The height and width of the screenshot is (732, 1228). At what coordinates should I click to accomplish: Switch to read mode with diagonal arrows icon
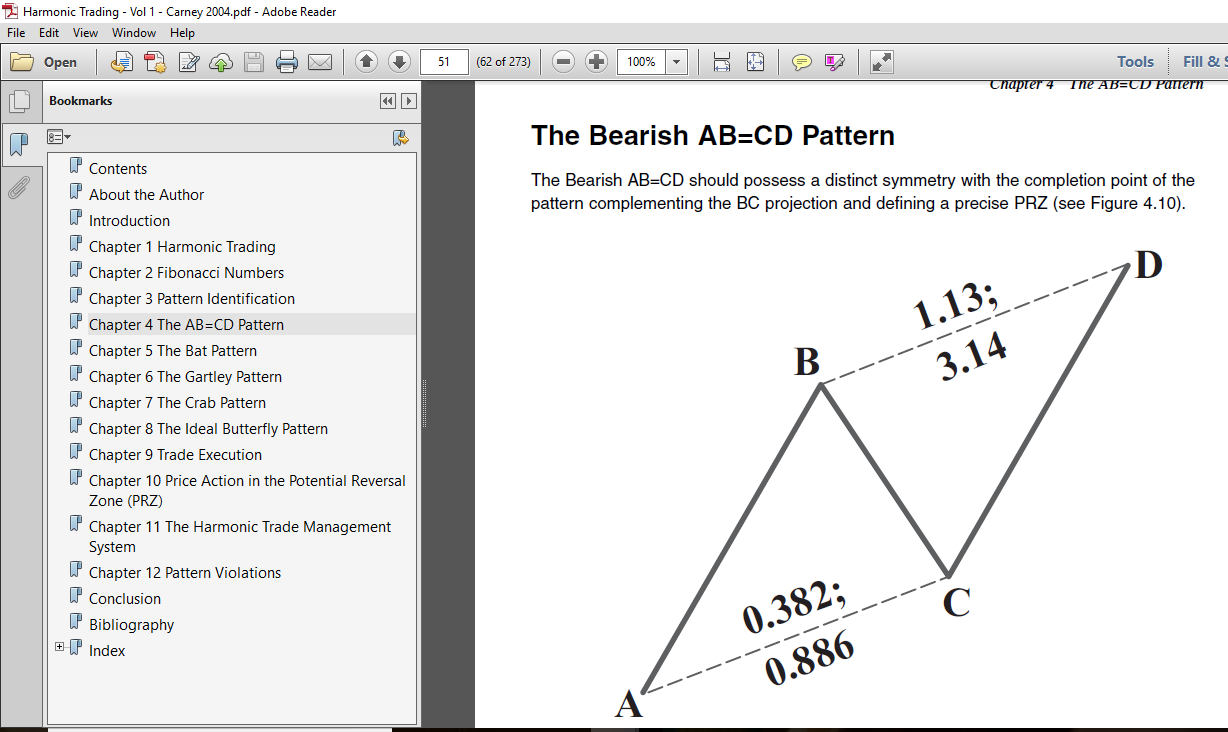tap(881, 62)
